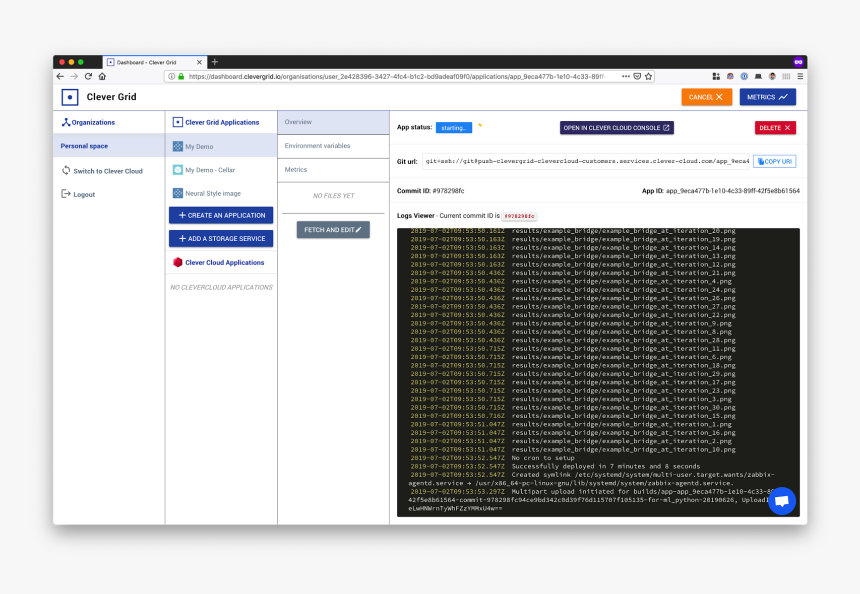
Task: Click the Clever Grid Applications square icon
Action: click(x=178, y=122)
